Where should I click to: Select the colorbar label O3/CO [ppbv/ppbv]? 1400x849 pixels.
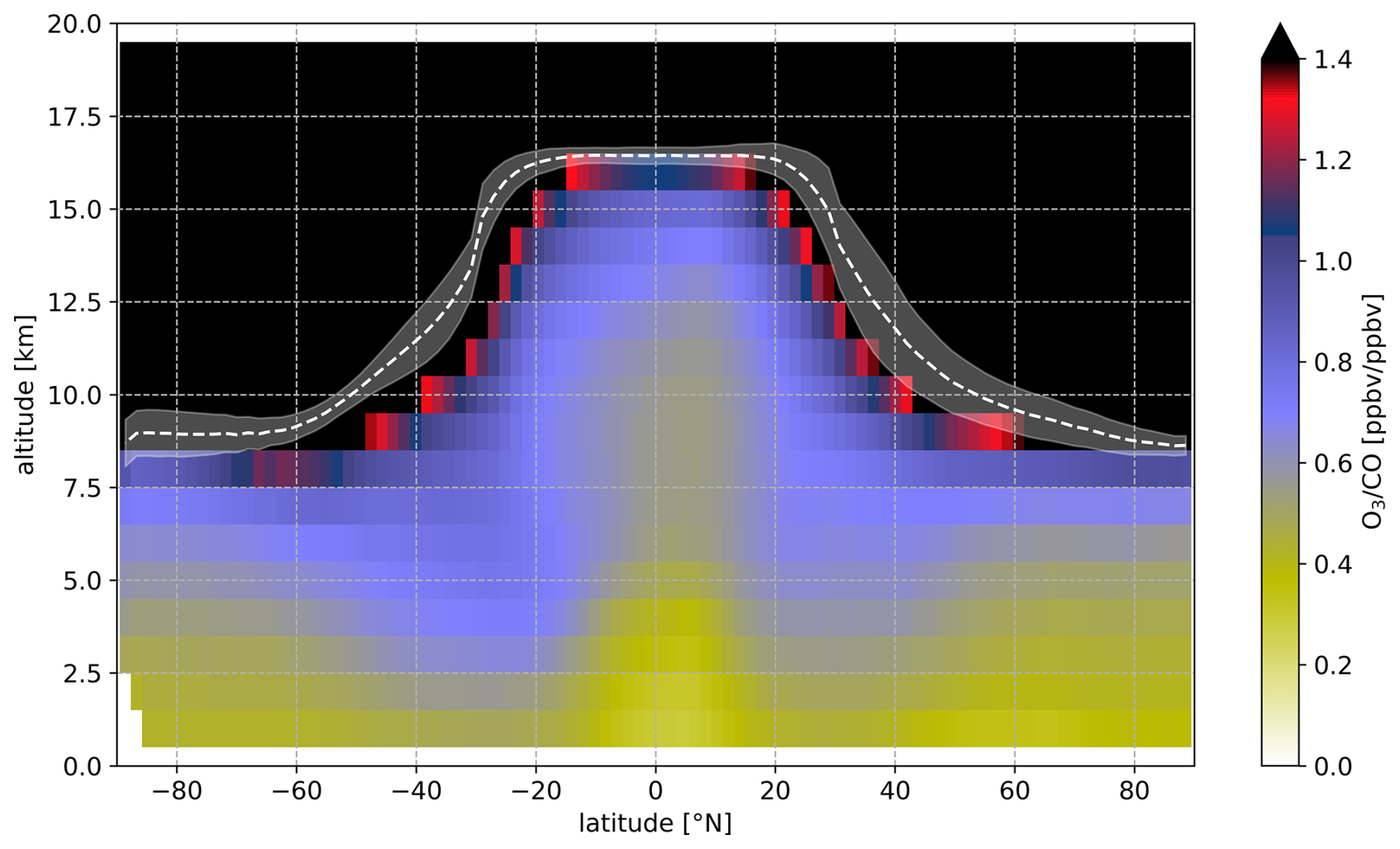(x=1373, y=412)
